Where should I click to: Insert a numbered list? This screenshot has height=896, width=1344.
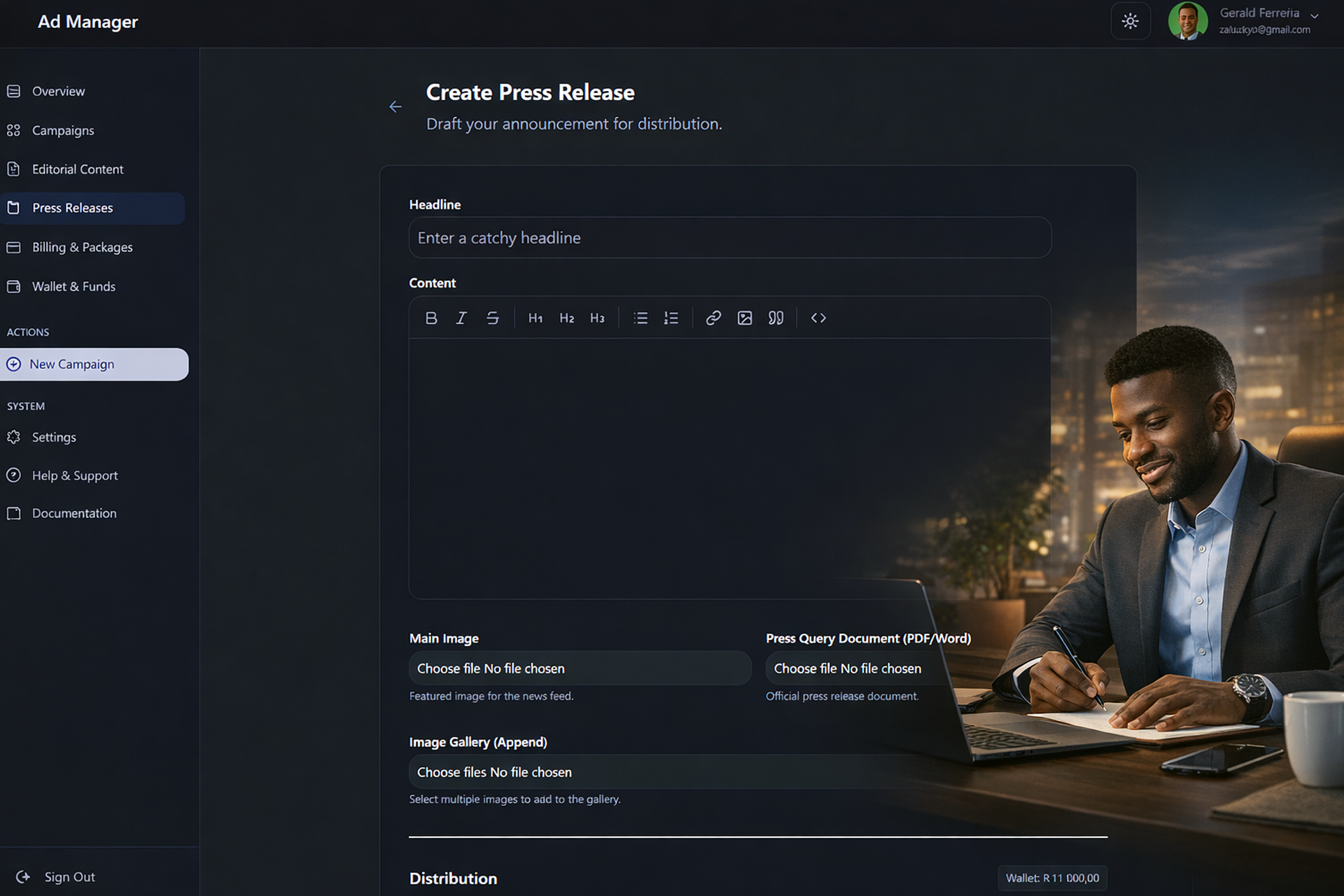pyautogui.click(x=671, y=318)
